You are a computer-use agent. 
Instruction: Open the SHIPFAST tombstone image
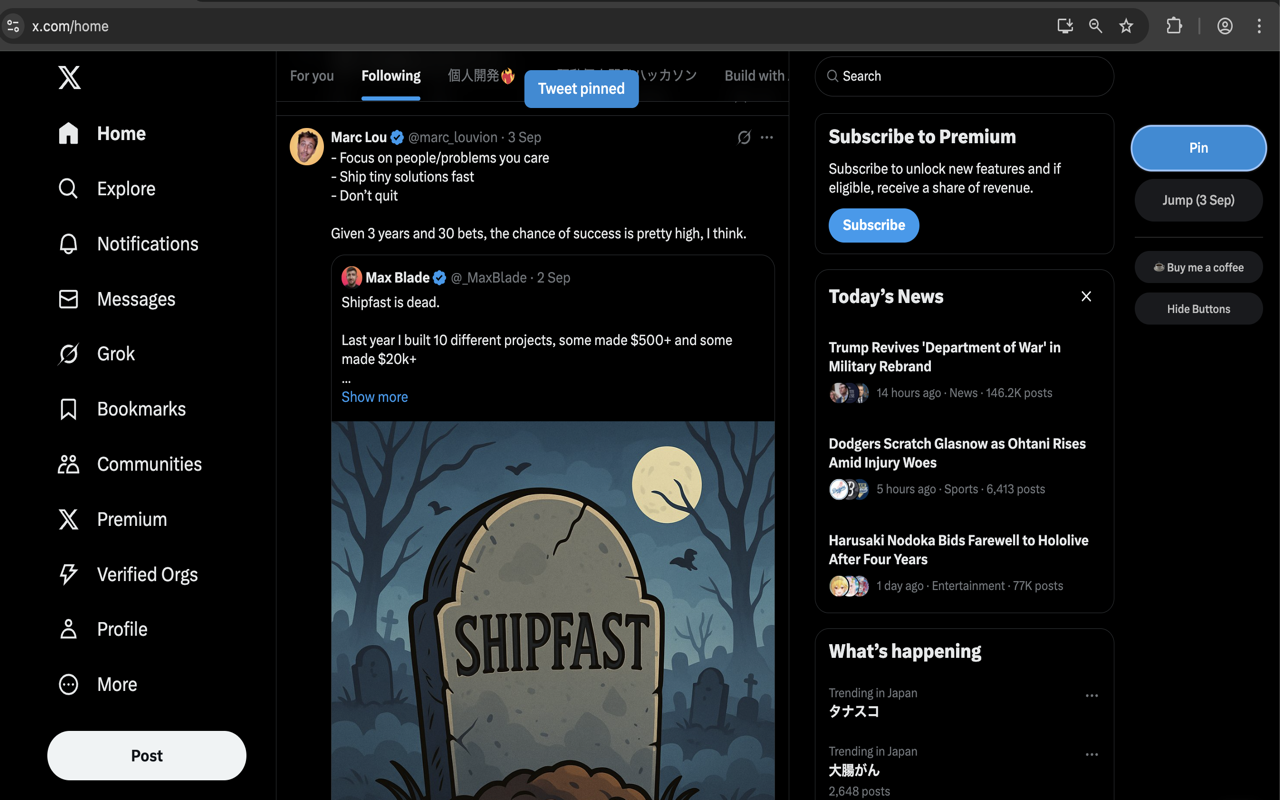coord(553,610)
